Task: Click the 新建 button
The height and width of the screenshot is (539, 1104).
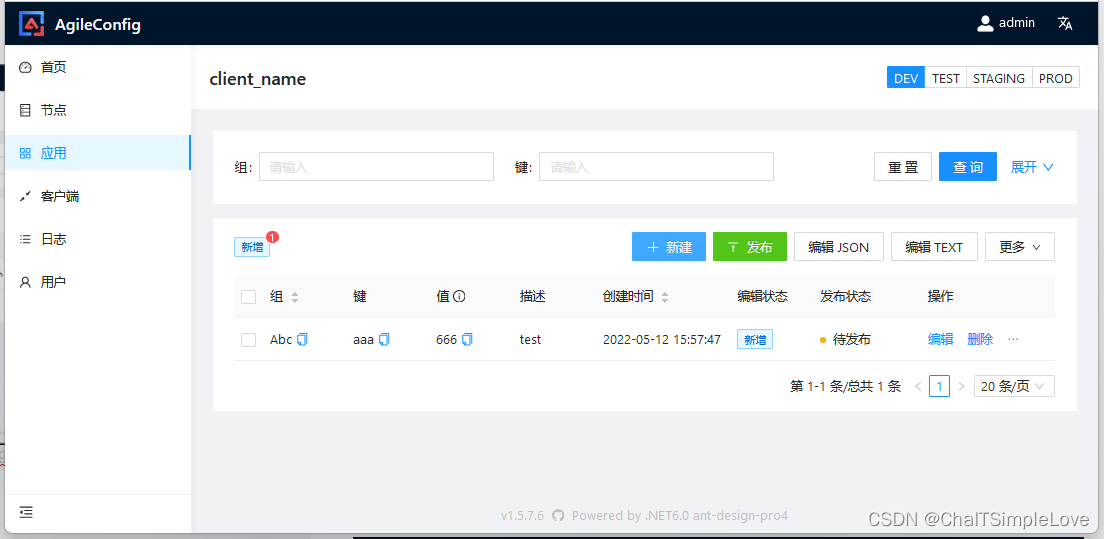Action: 669,247
